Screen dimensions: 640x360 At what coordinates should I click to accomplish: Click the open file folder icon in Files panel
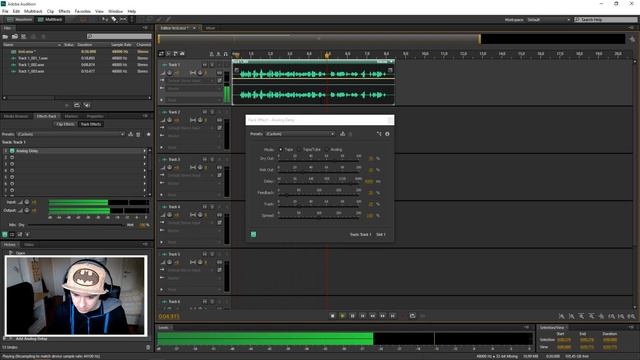(5, 37)
